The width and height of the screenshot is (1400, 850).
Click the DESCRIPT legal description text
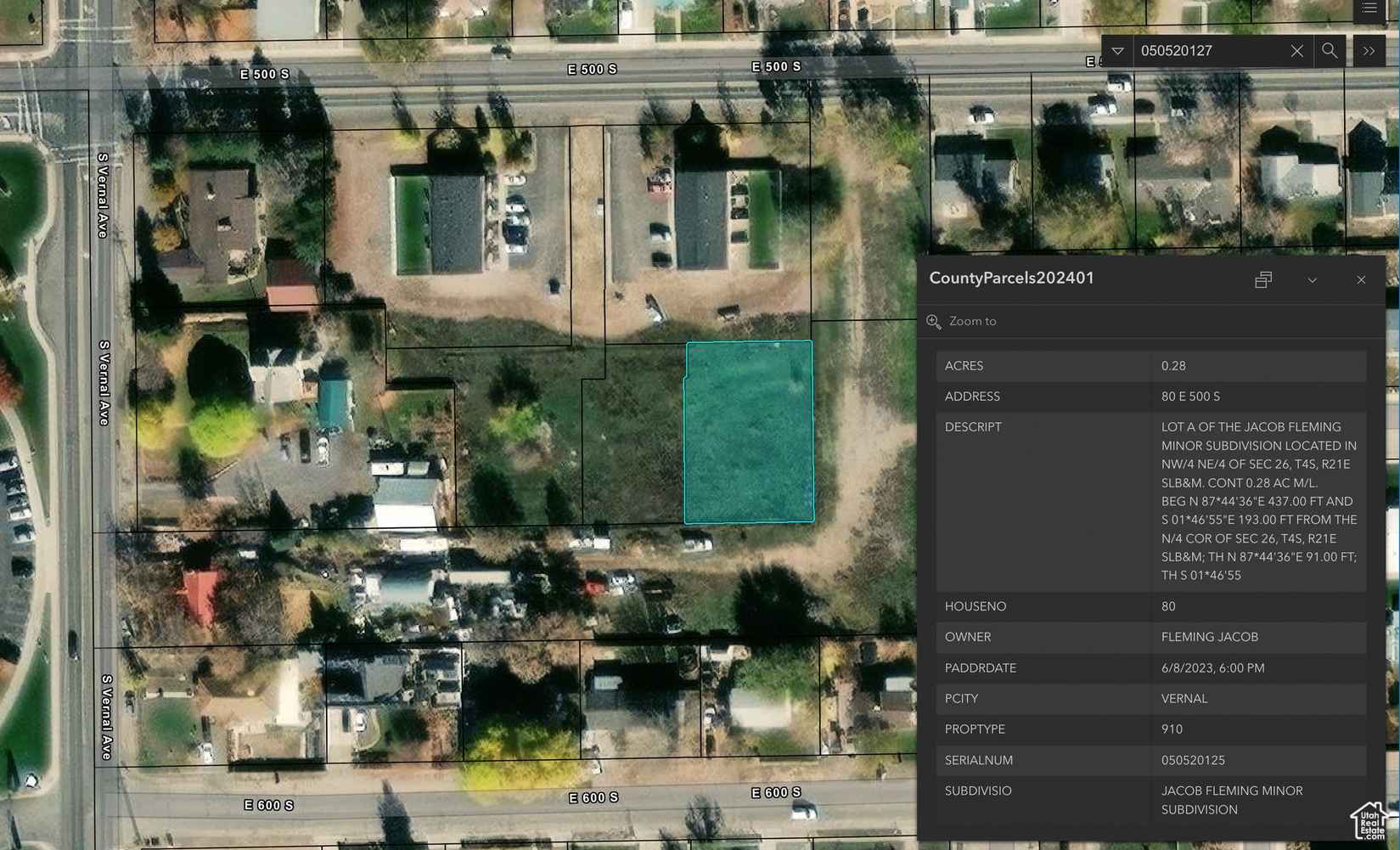coord(1258,501)
